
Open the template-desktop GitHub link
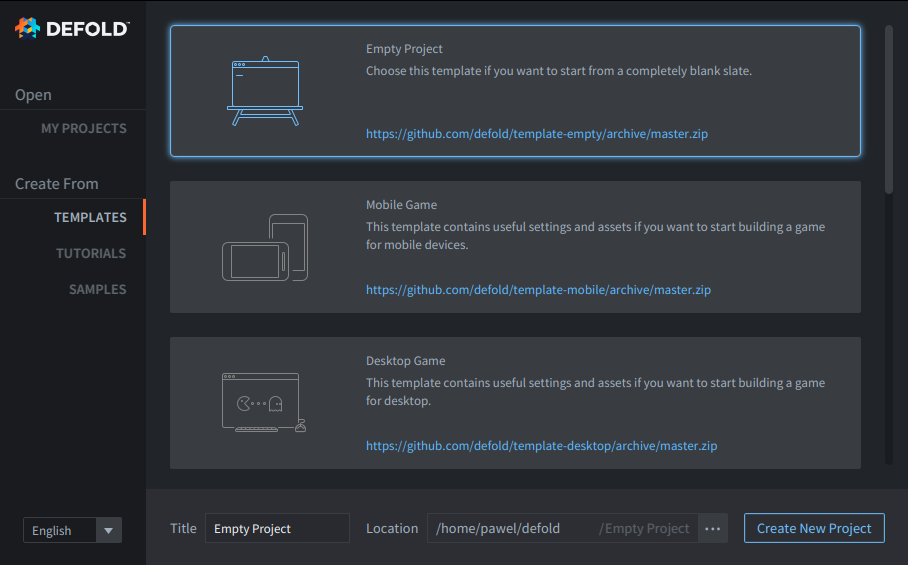coord(541,446)
